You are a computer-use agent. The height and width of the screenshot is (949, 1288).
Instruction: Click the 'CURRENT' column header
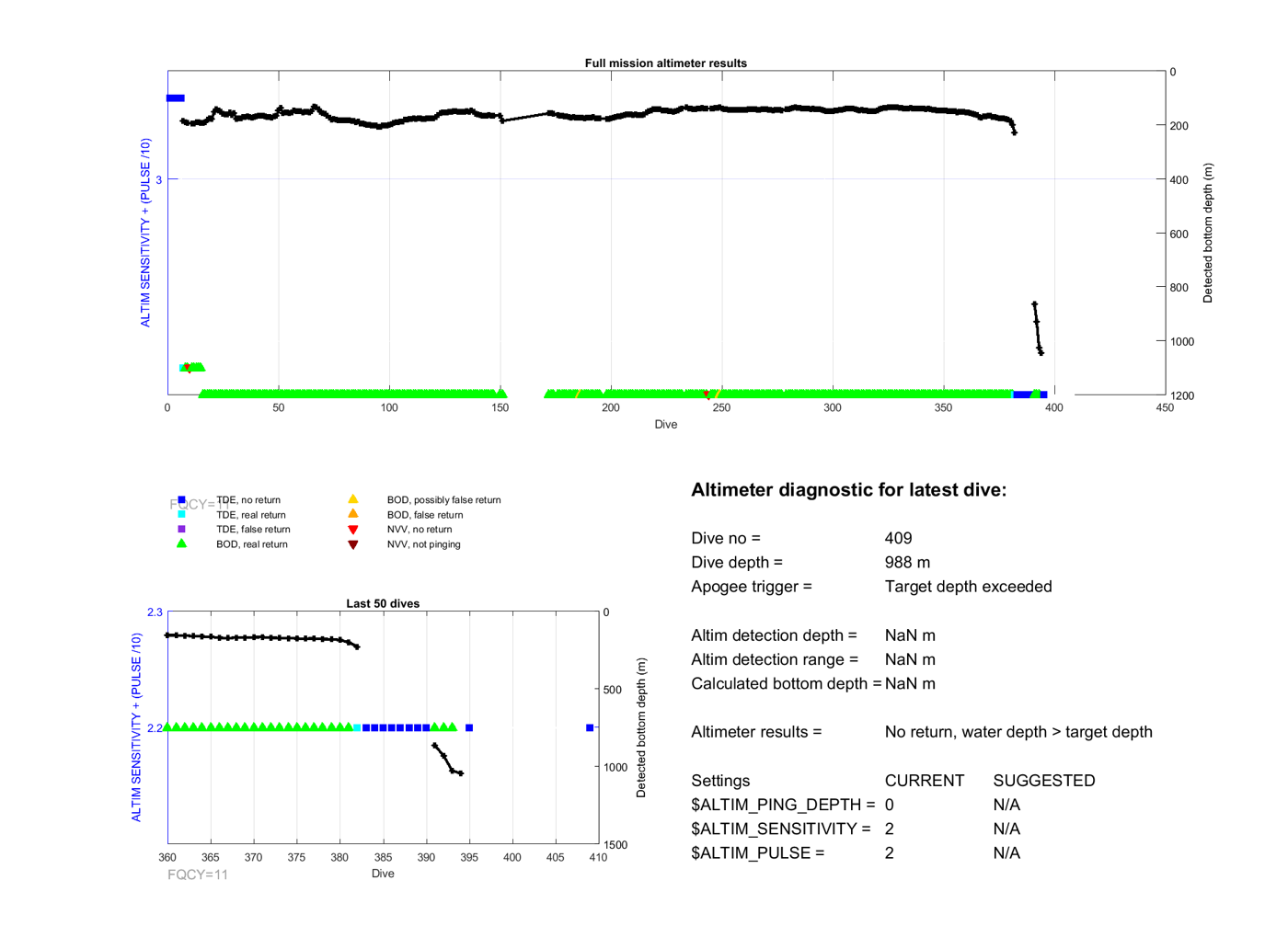(x=925, y=781)
